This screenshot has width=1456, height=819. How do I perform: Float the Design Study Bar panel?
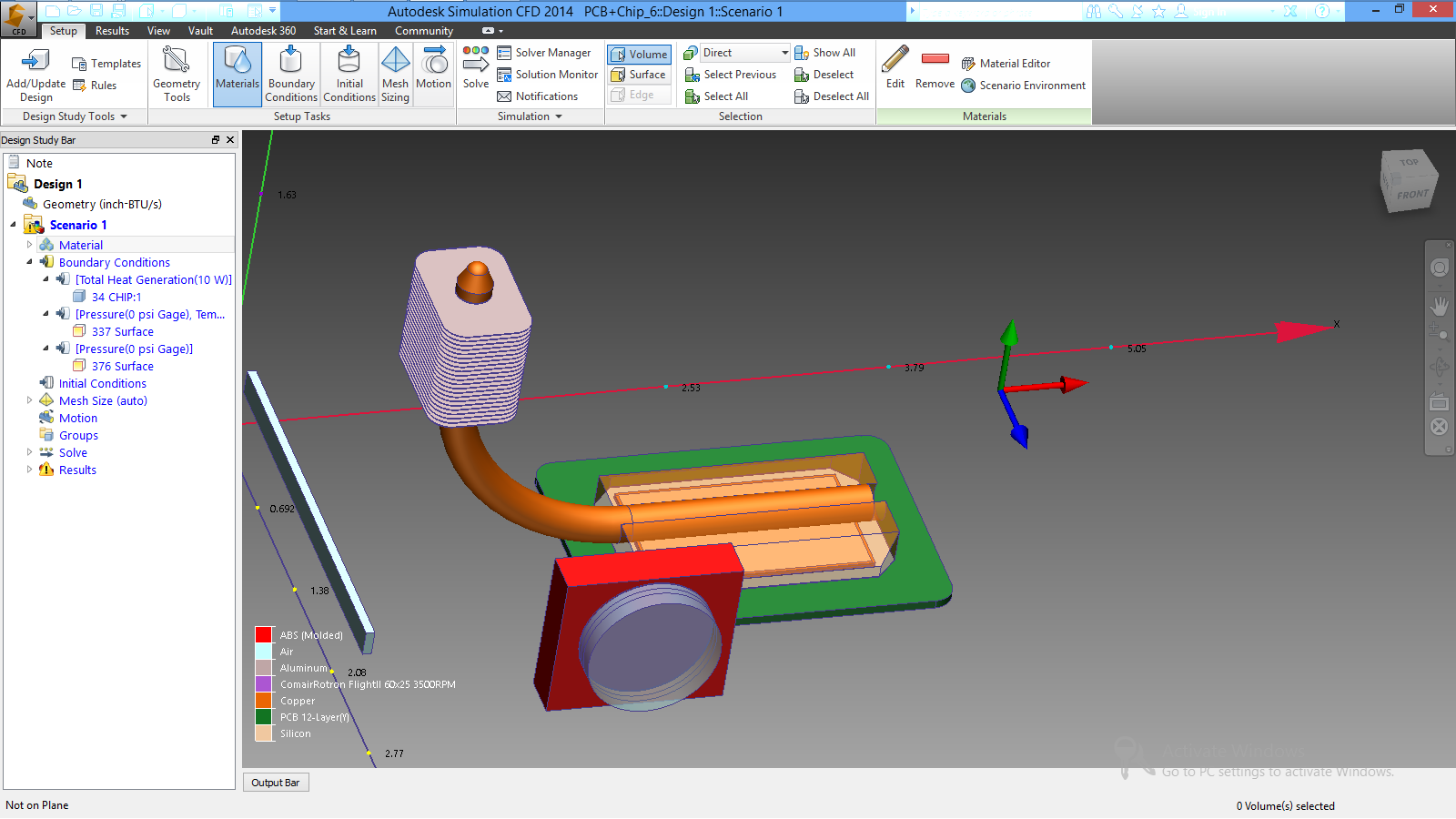(216, 140)
